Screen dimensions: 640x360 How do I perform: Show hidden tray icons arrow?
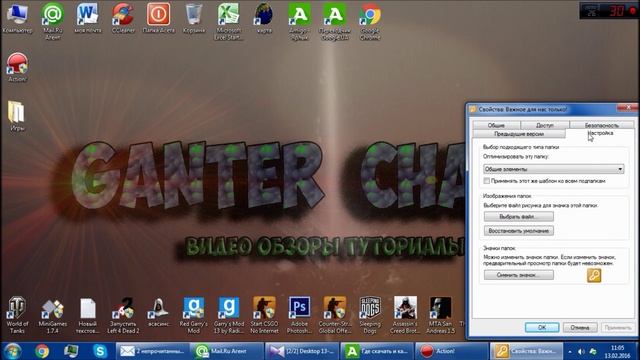(x=570, y=351)
